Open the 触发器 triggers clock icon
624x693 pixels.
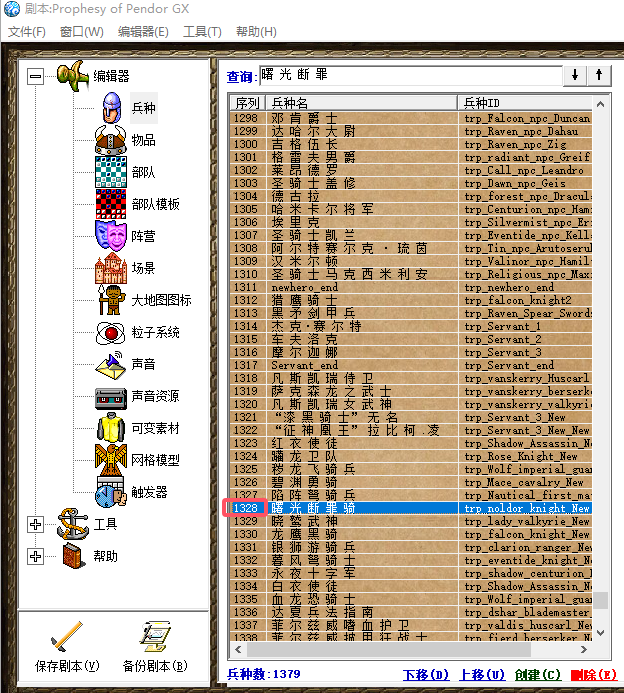(110, 492)
